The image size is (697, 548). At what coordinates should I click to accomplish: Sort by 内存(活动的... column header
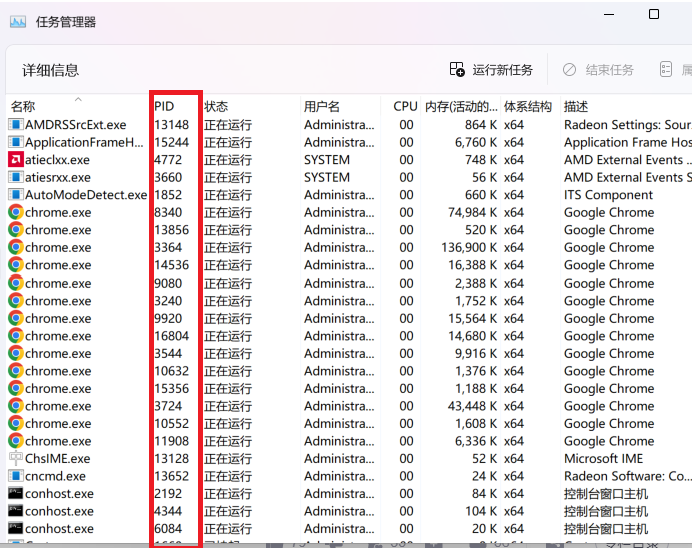click(461, 106)
